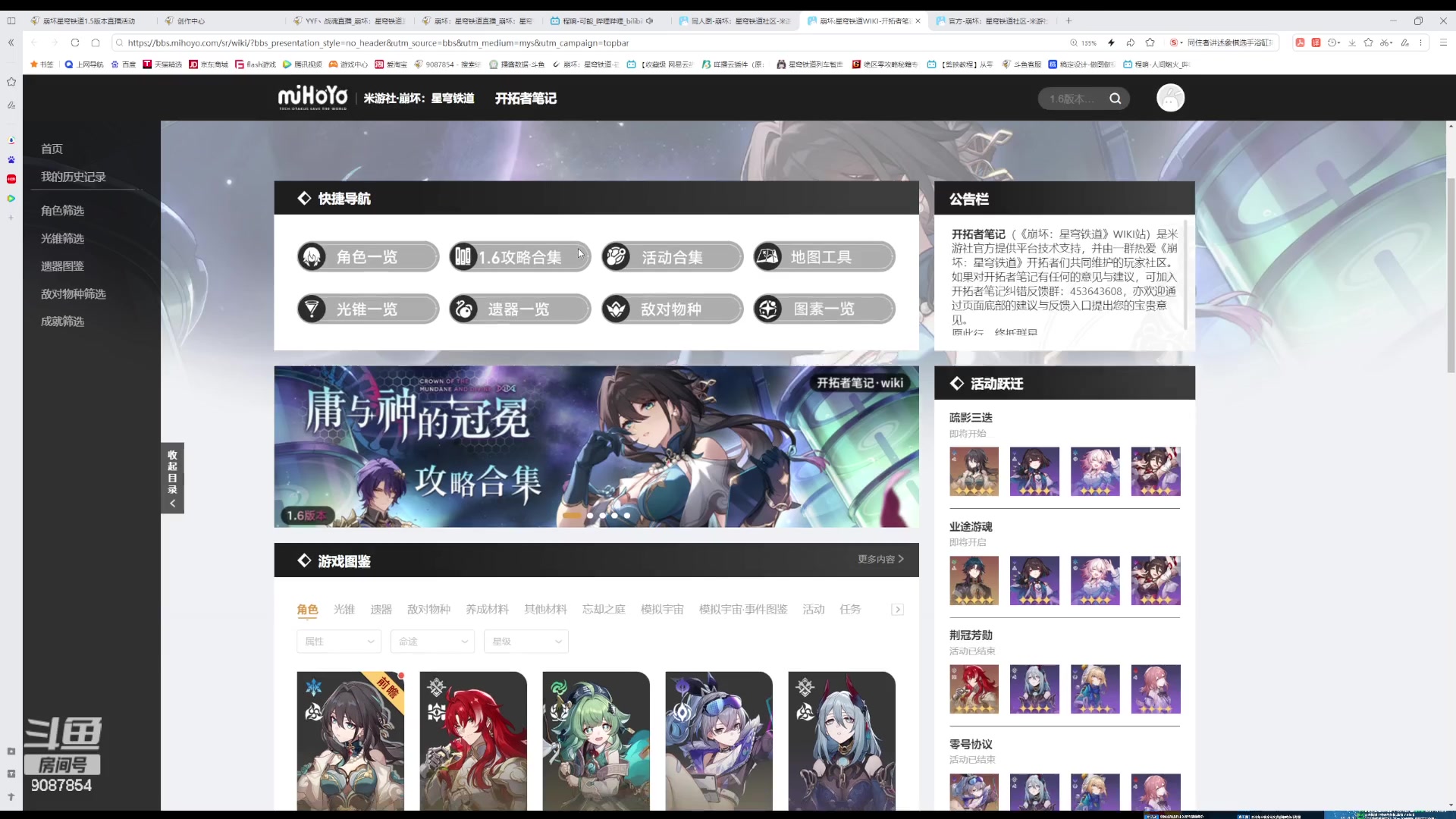
Task: Click browser sidebar favorites star icon
Action: point(11,81)
